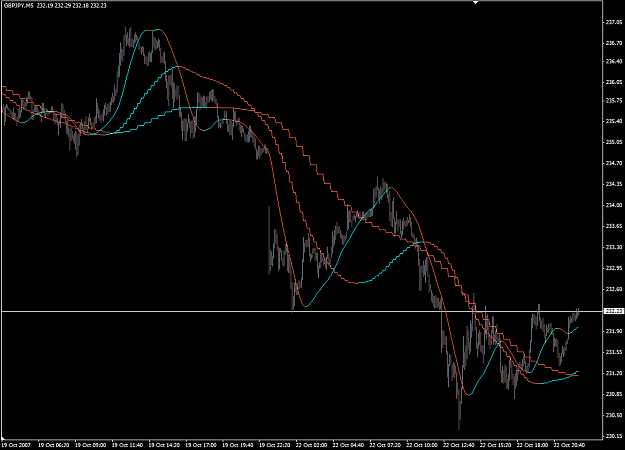Click price scale label 234.35
This screenshot has height=450, width=625.
point(614,184)
